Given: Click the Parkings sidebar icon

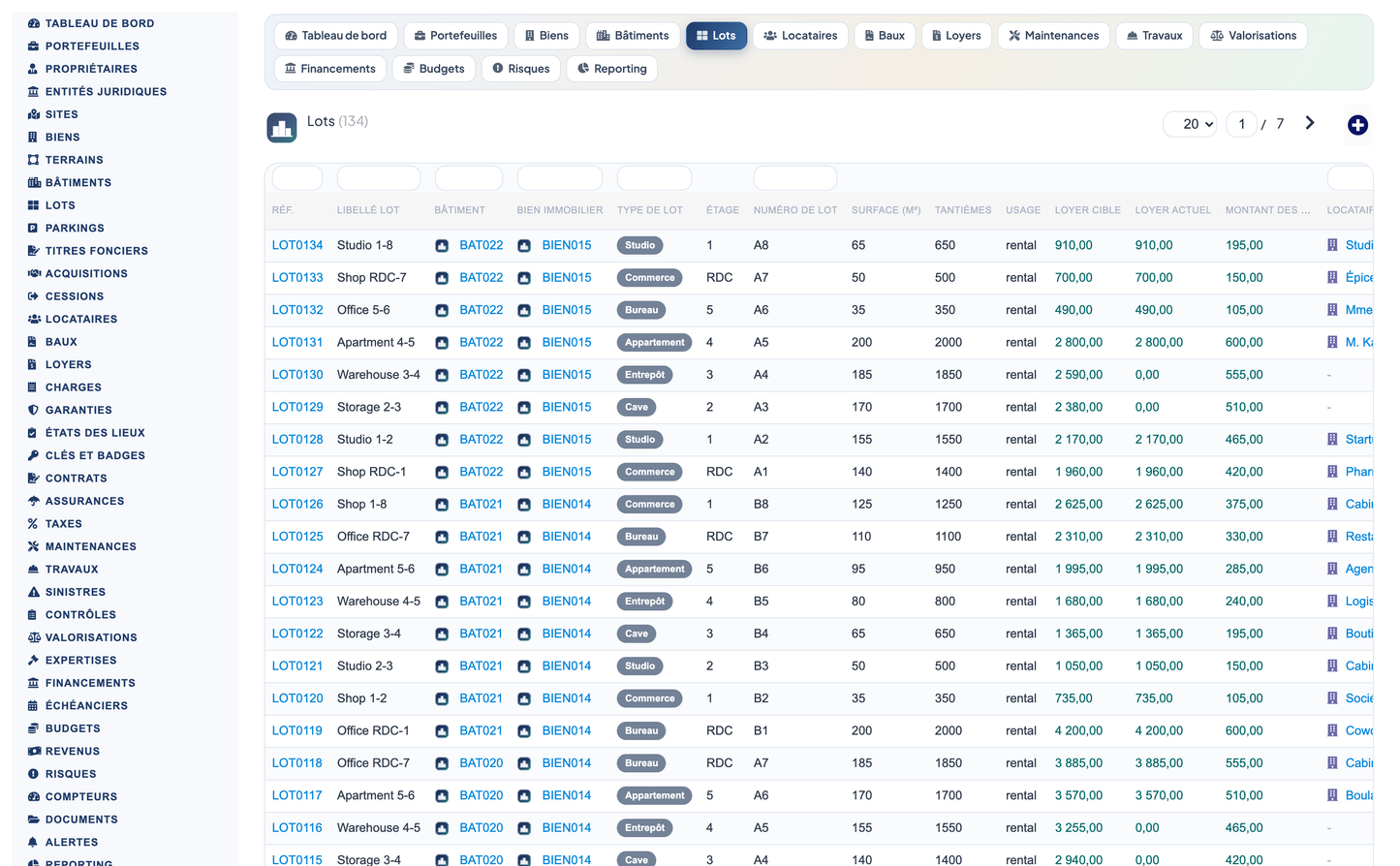Looking at the screenshot, I should 34,228.
